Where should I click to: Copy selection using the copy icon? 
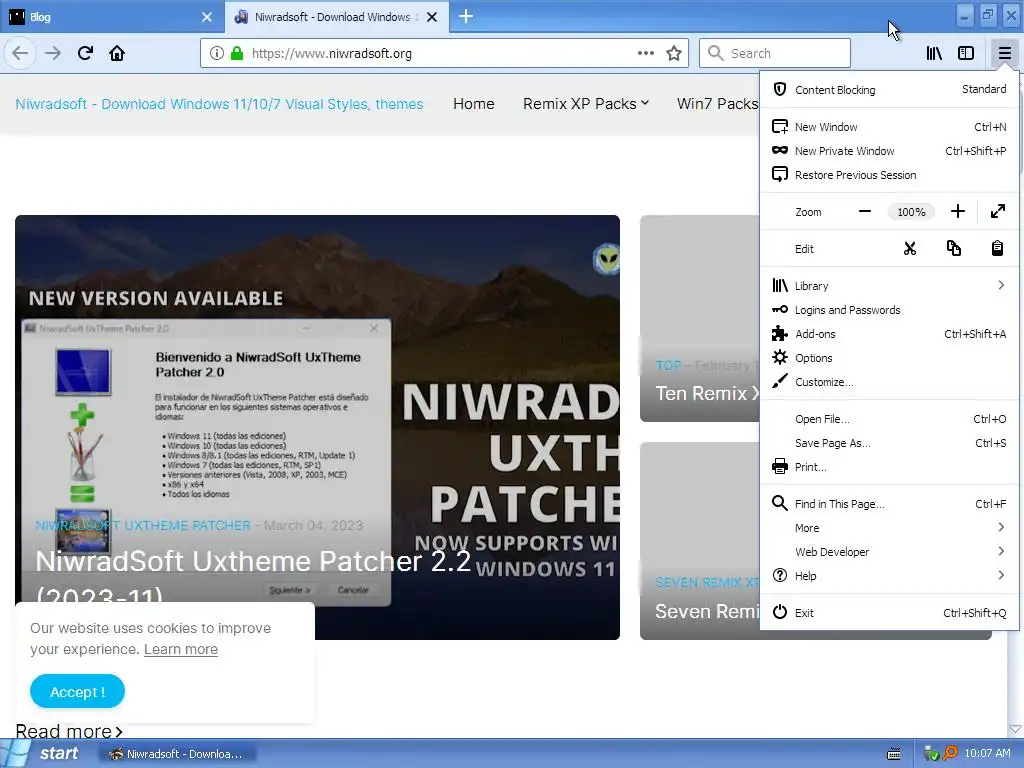click(x=953, y=249)
